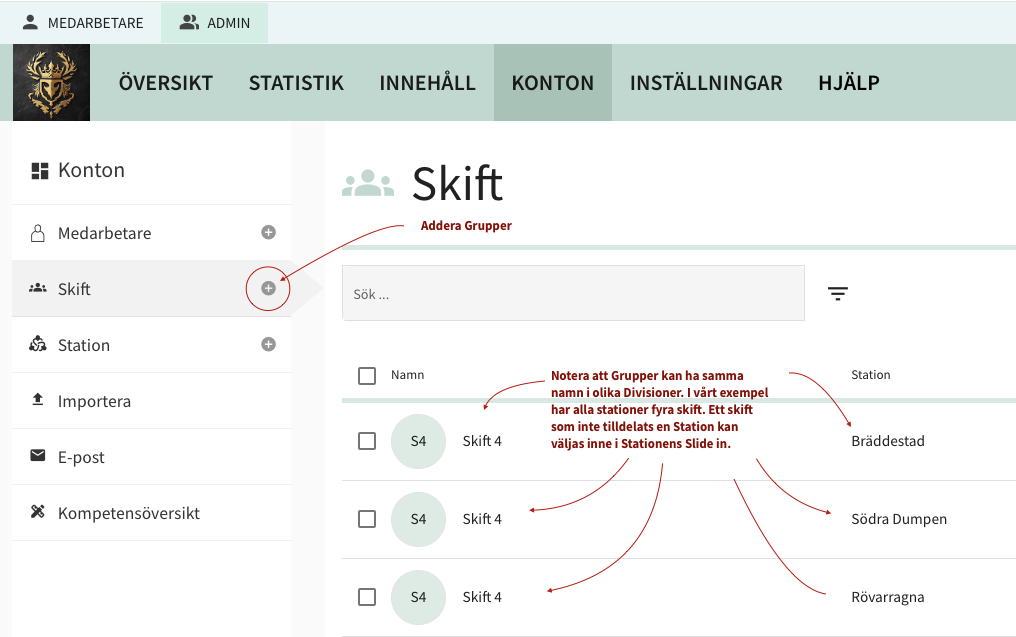Click the S4 avatar for Södra Dumpen row

pos(418,519)
